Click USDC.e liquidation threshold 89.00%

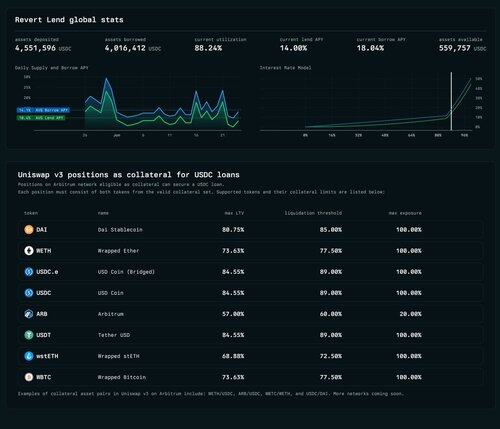(x=331, y=272)
